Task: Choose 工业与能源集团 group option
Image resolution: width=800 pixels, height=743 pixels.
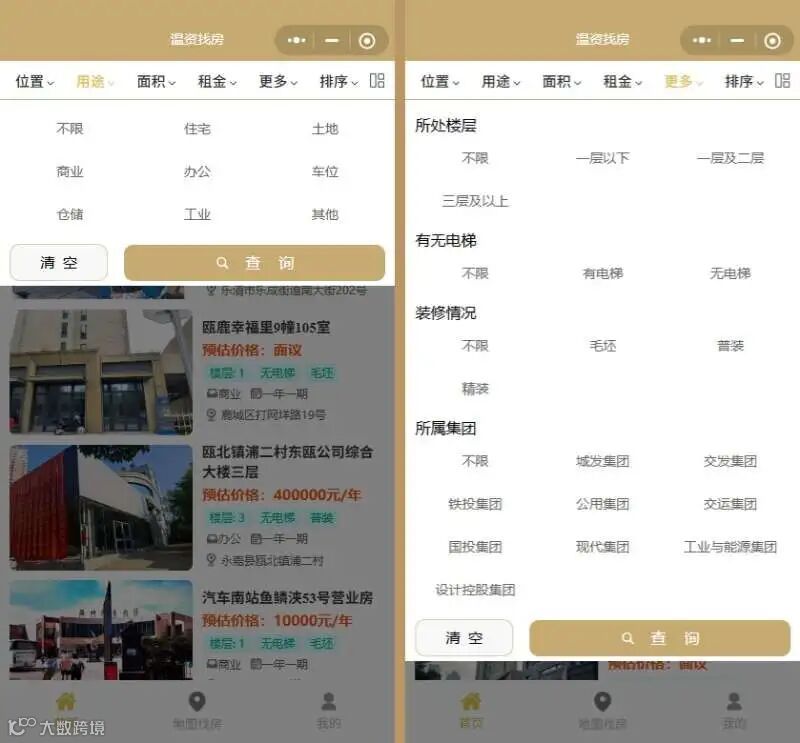Action: [730, 547]
